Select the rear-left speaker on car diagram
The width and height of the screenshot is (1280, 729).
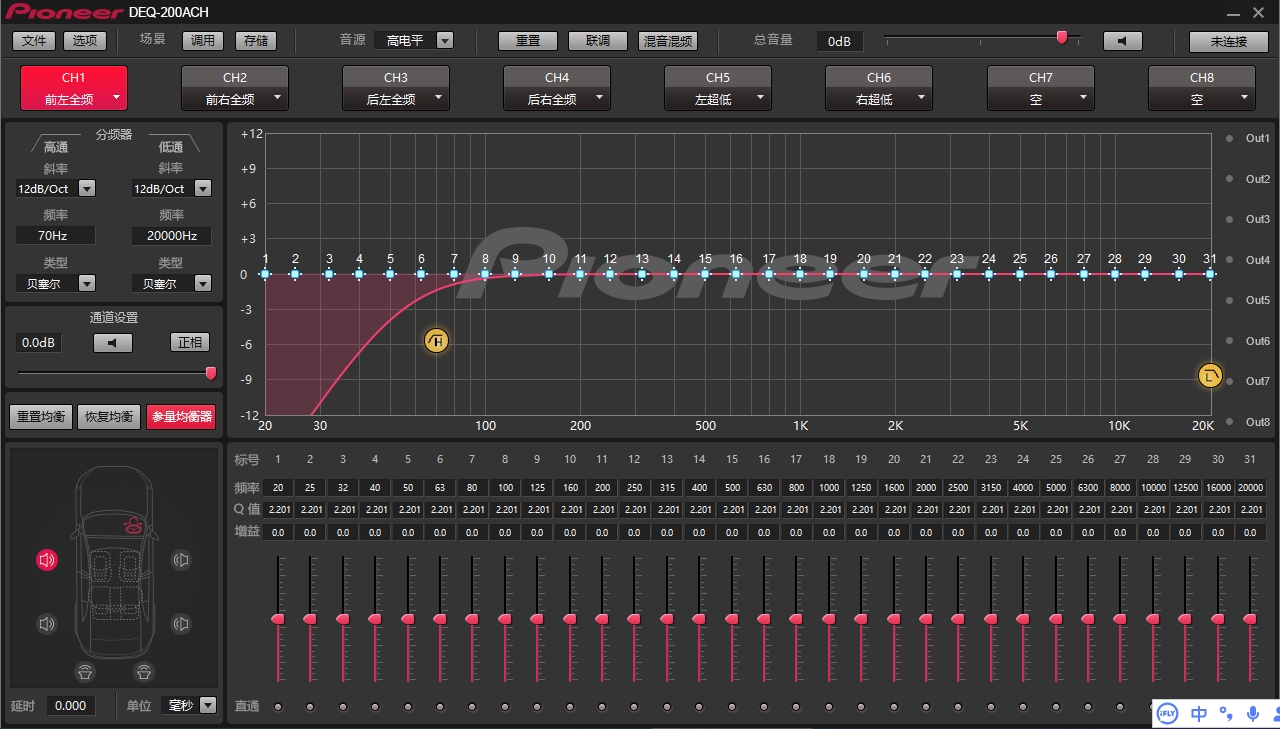47,624
